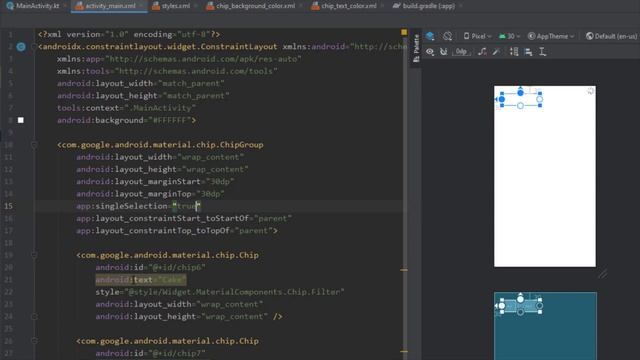This screenshot has width=640, height=360.
Task: Click app:layout_constraintTop_toTopOf parent line
Action: [x=177, y=231]
